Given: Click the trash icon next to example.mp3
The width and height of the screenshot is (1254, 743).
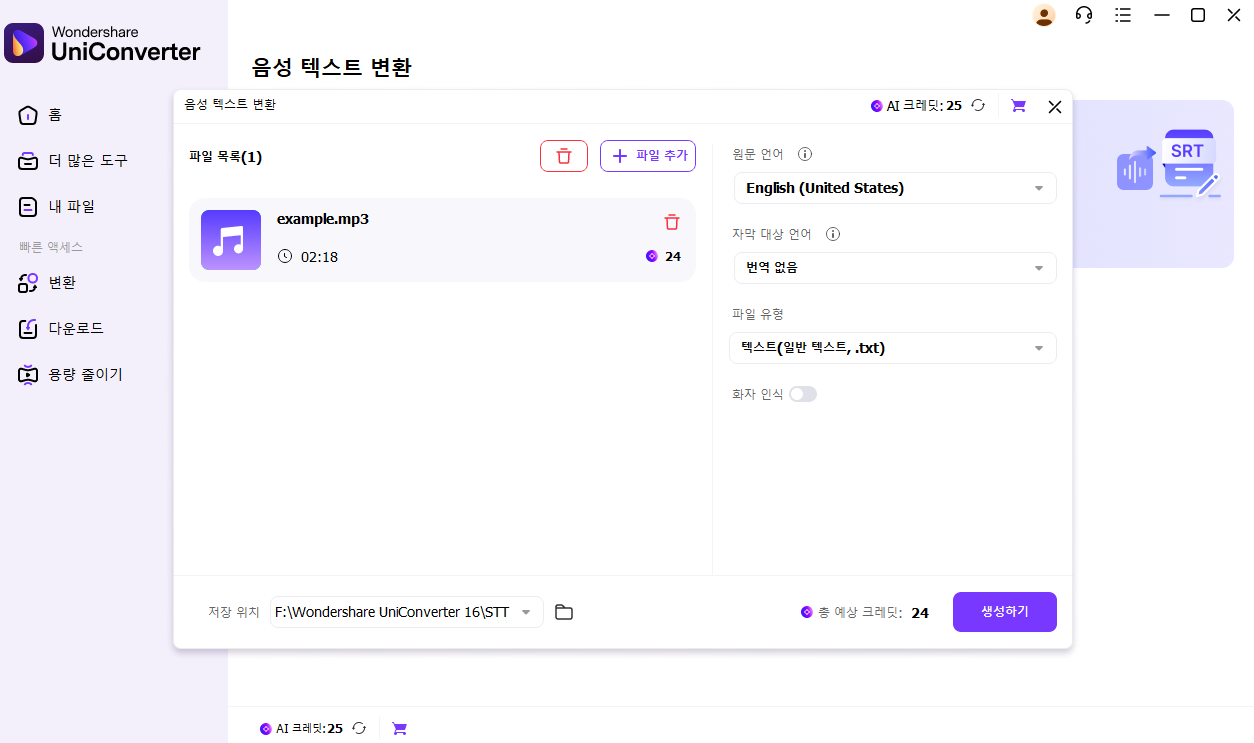Looking at the screenshot, I should [672, 222].
